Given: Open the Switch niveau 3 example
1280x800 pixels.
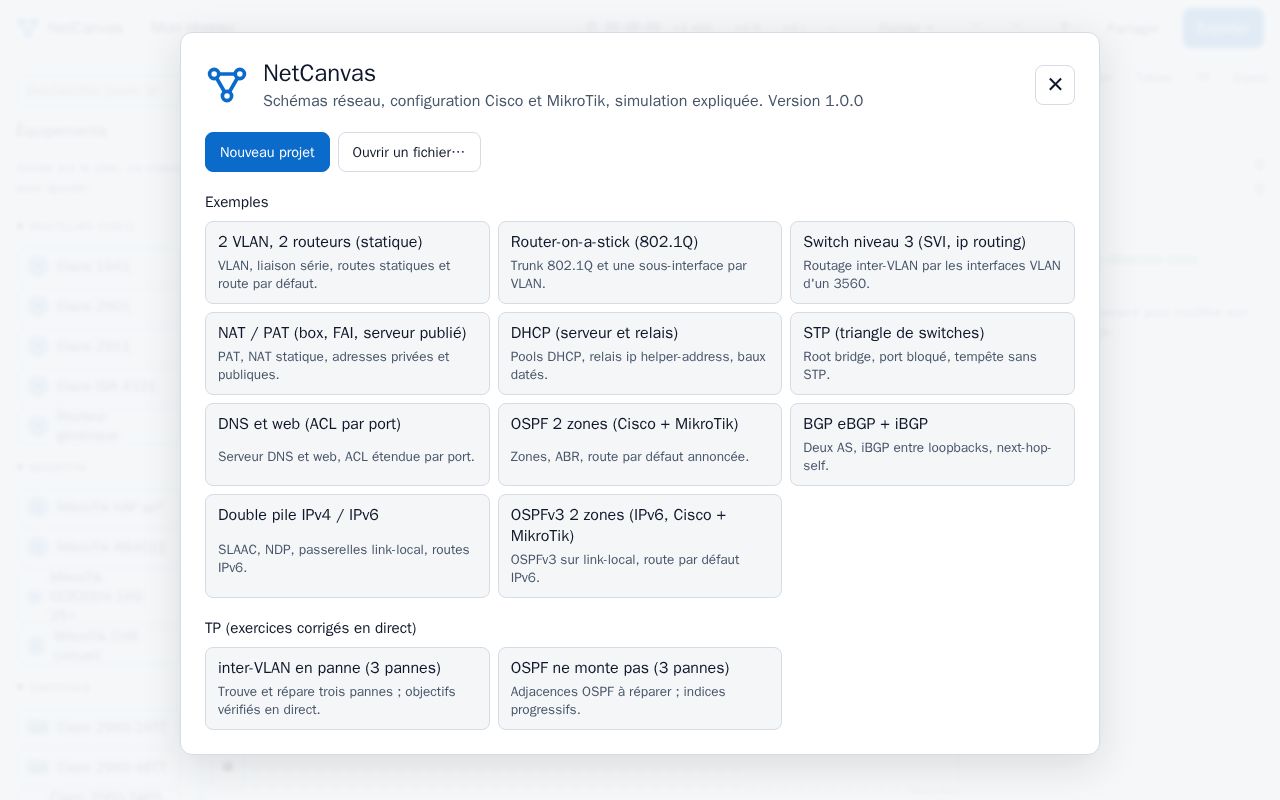Looking at the screenshot, I should (x=932, y=262).
